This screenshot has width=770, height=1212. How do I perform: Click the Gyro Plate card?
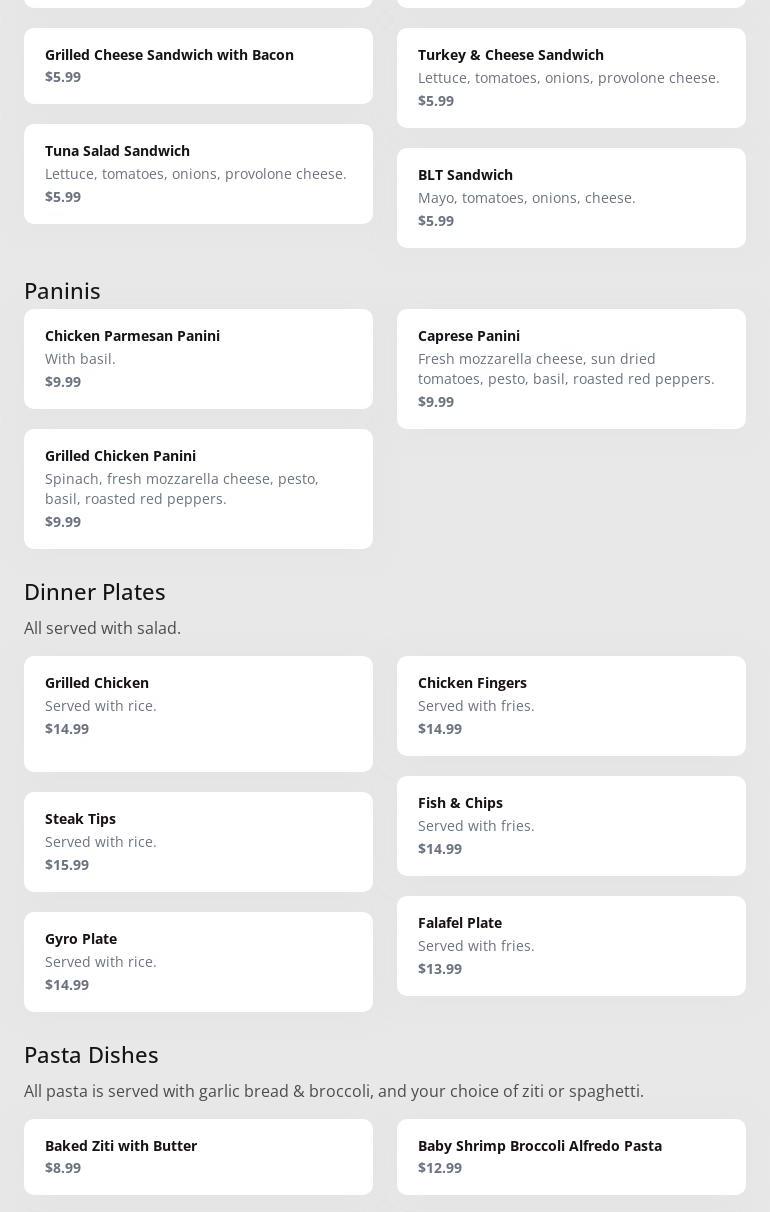(x=198, y=962)
